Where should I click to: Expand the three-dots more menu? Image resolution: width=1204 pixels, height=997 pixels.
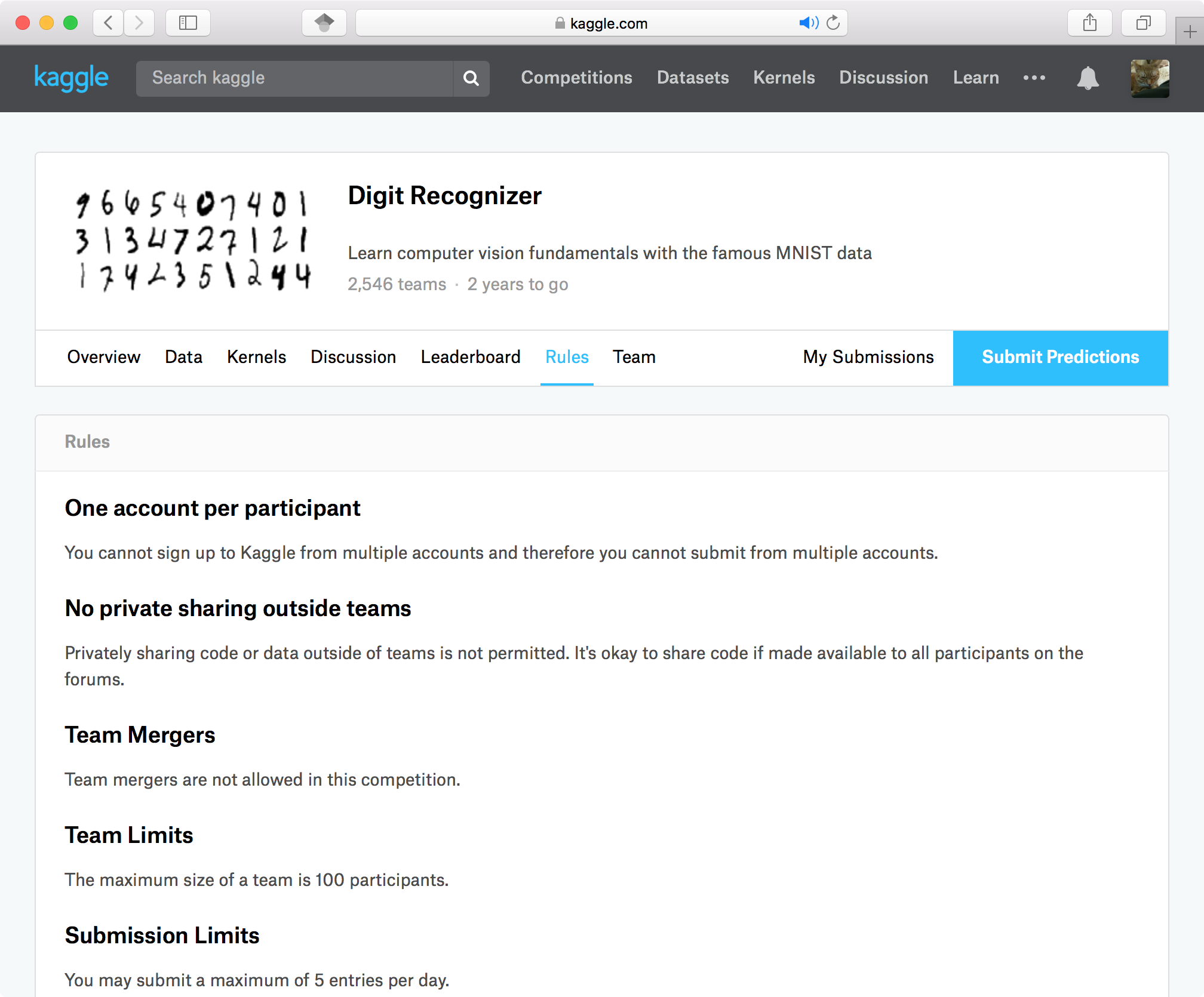[x=1034, y=78]
